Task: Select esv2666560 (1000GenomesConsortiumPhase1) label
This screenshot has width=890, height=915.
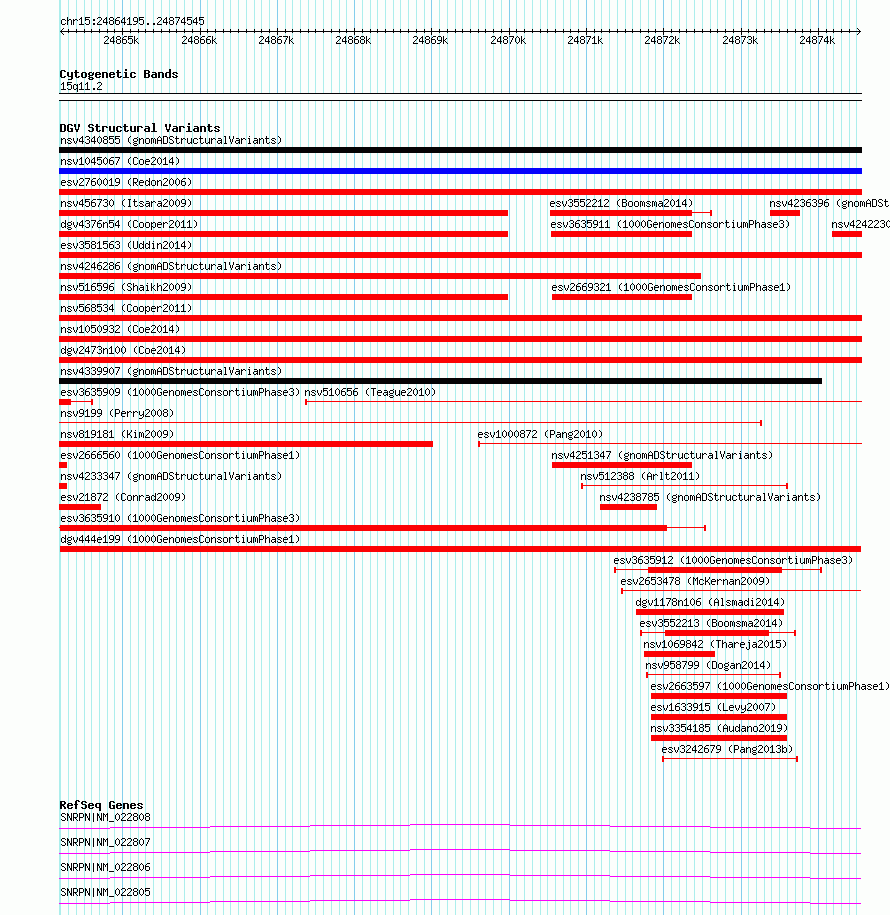Action: pos(180,455)
